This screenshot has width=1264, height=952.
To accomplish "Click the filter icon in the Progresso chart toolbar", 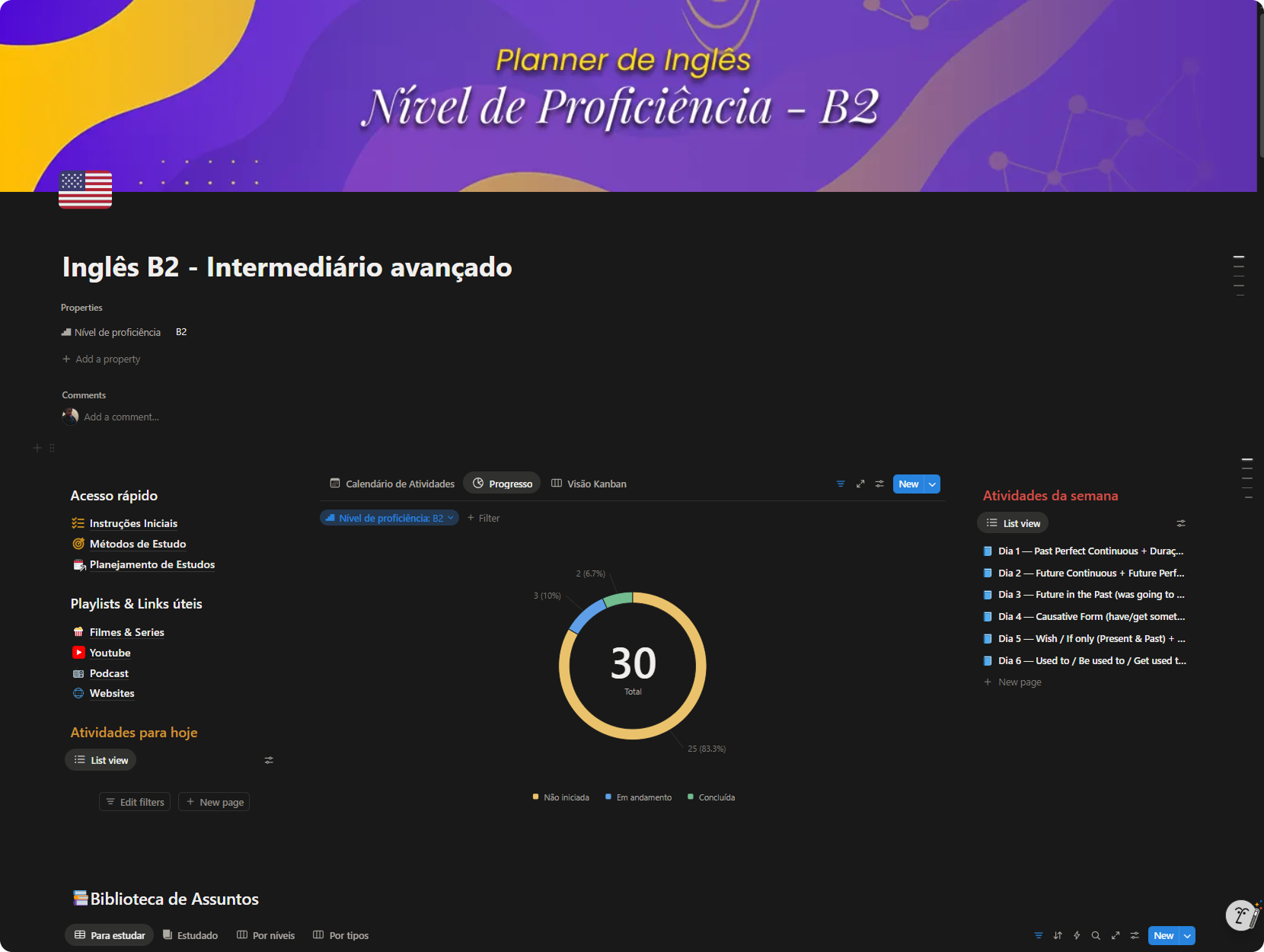I will pyautogui.click(x=841, y=484).
